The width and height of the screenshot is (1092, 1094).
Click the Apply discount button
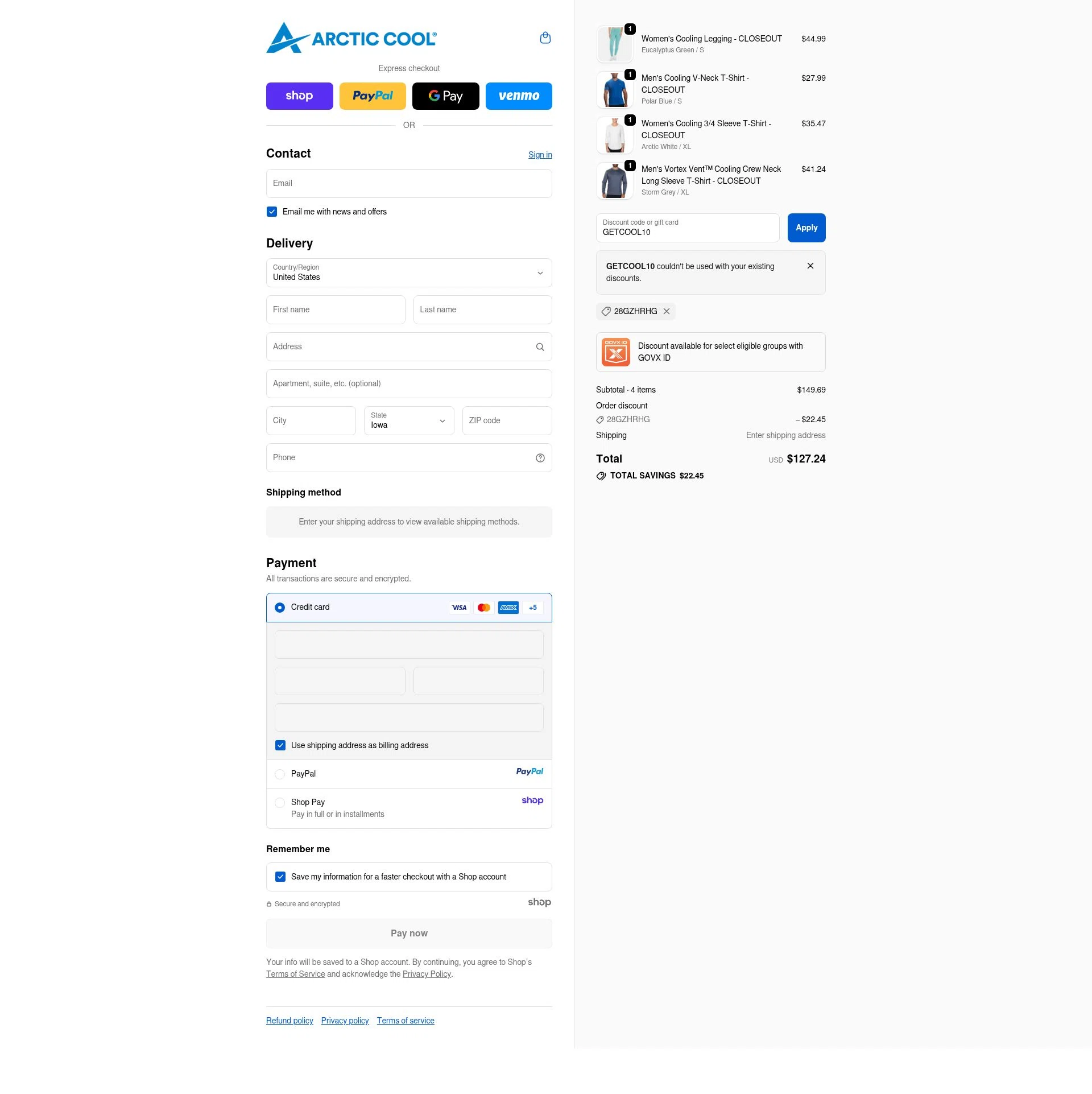(x=806, y=228)
